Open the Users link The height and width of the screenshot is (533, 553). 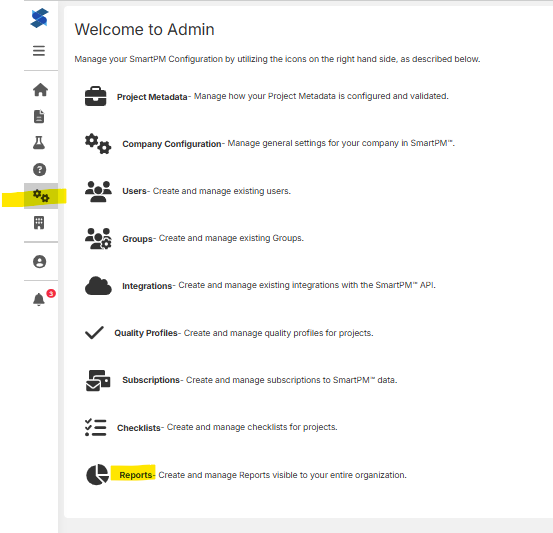(134, 191)
